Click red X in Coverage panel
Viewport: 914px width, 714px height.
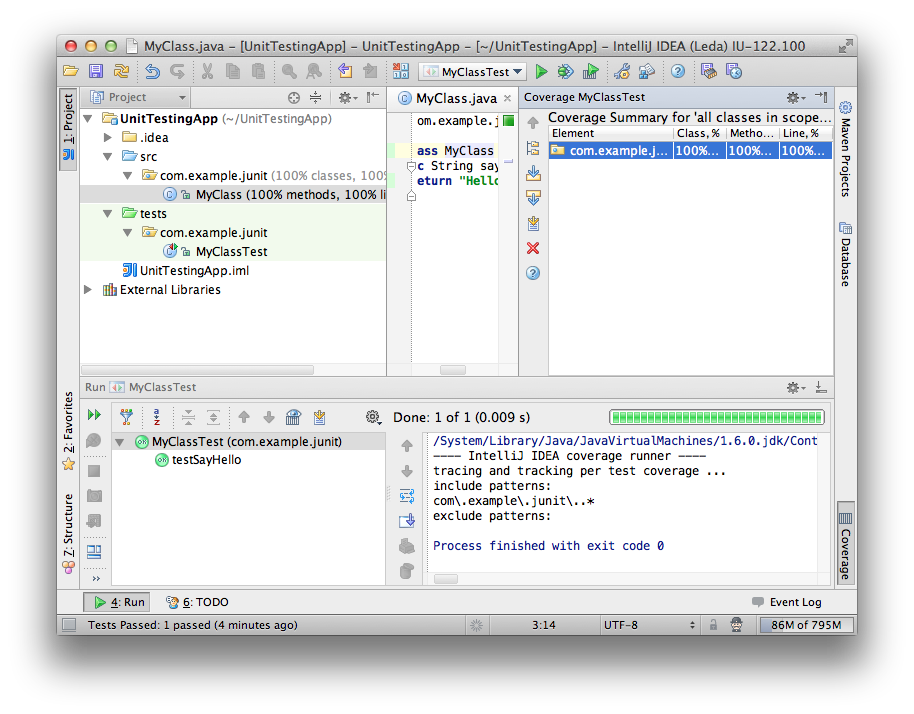click(x=533, y=248)
